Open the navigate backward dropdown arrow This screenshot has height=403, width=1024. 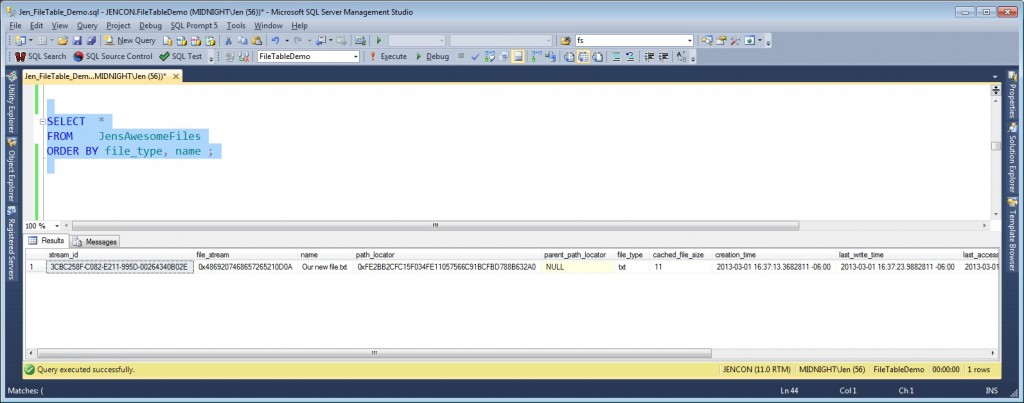point(330,40)
